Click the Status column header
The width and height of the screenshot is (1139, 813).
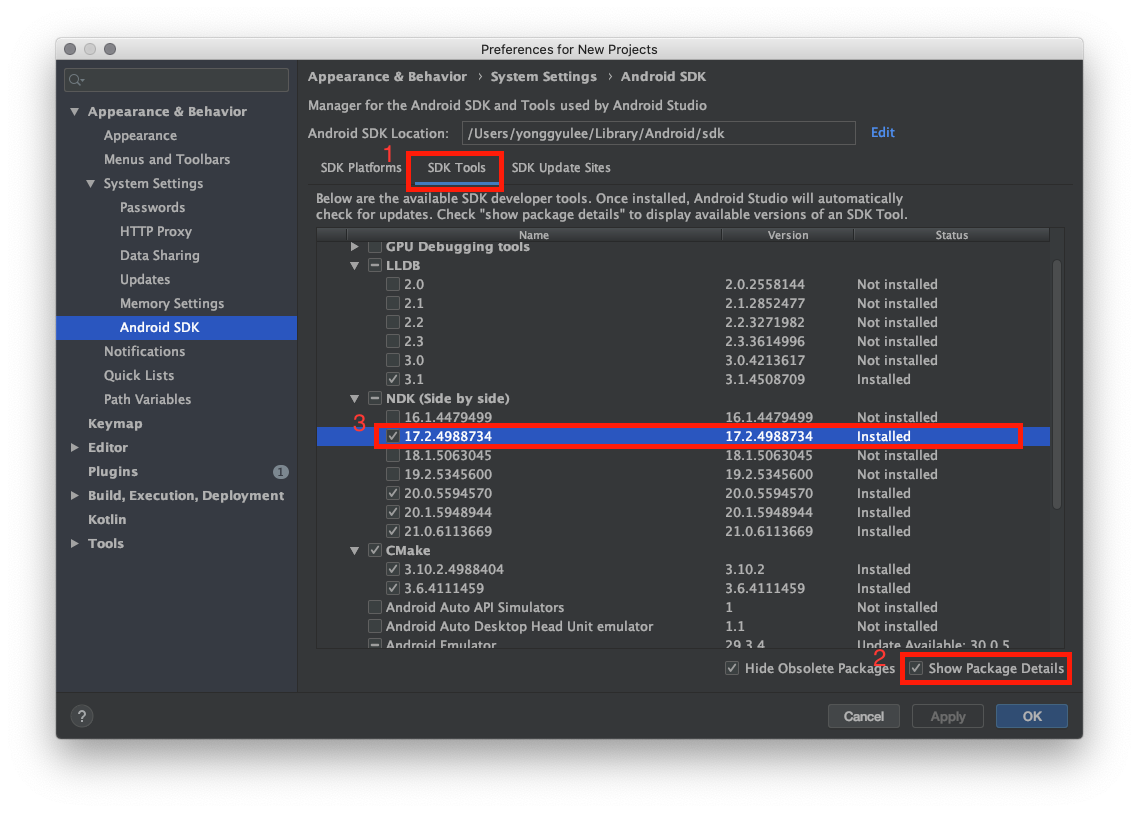coord(952,235)
